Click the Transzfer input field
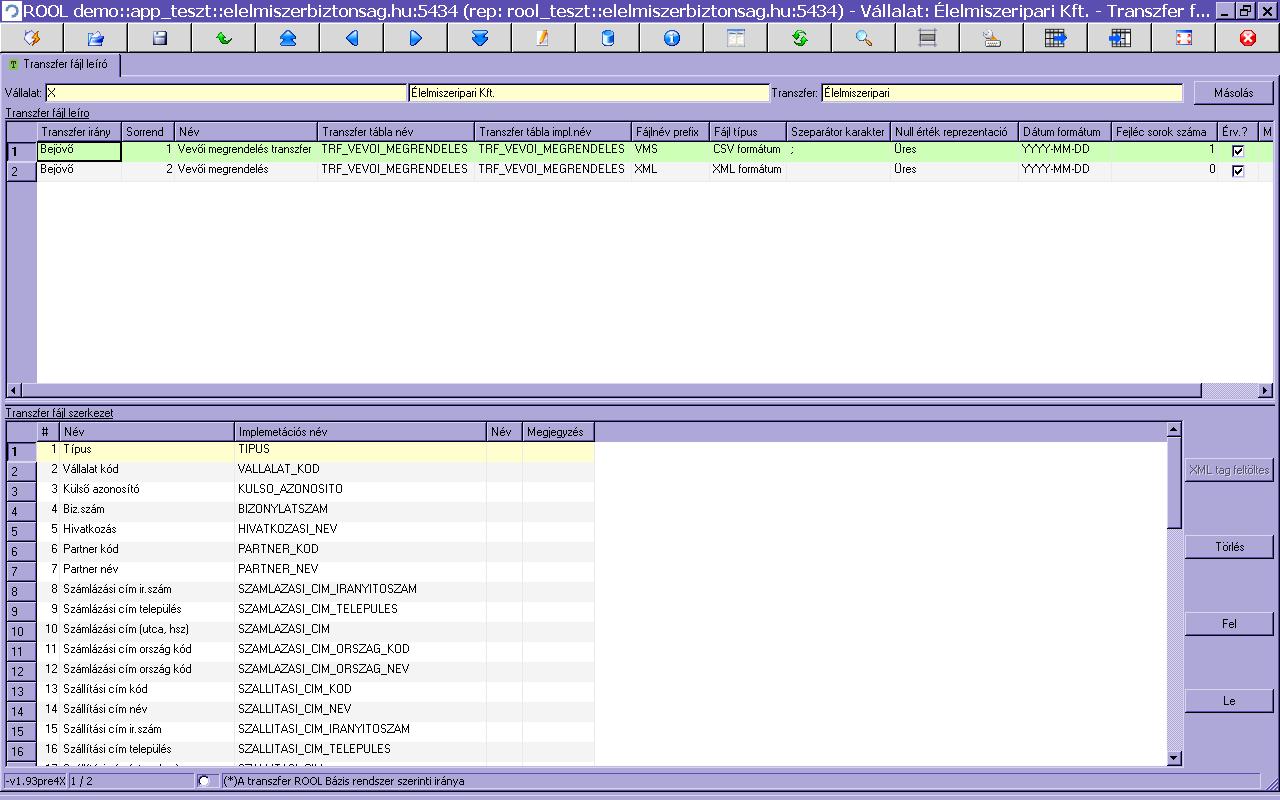The height and width of the screenshot is (800, 1280). [x=1001, y=93]
